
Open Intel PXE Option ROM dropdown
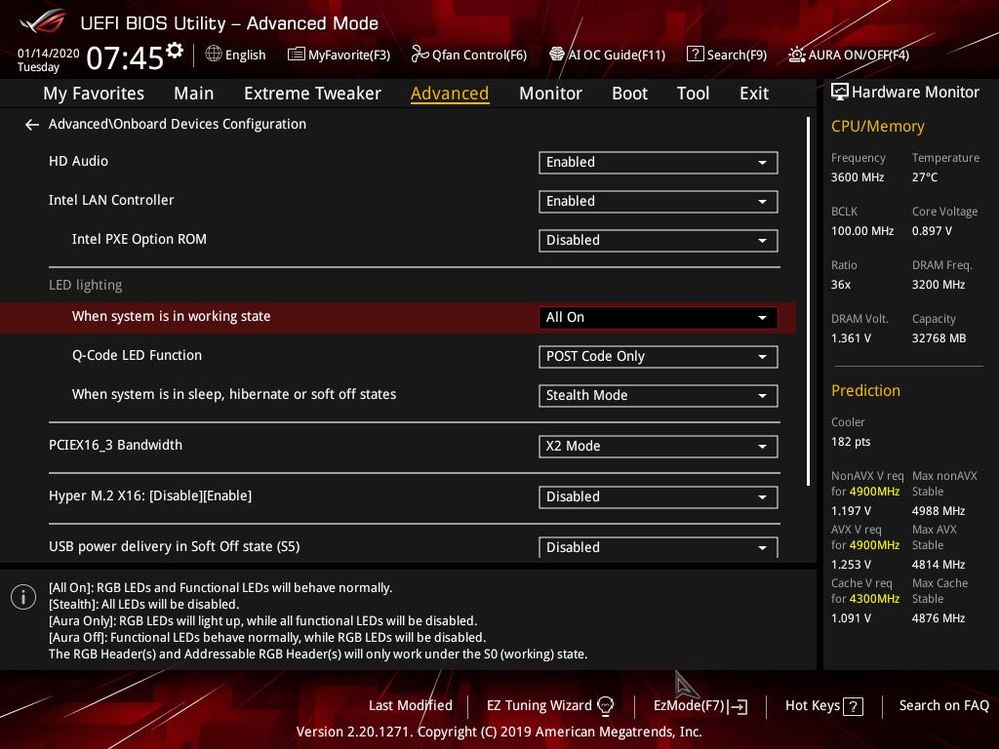click(658, 240)
